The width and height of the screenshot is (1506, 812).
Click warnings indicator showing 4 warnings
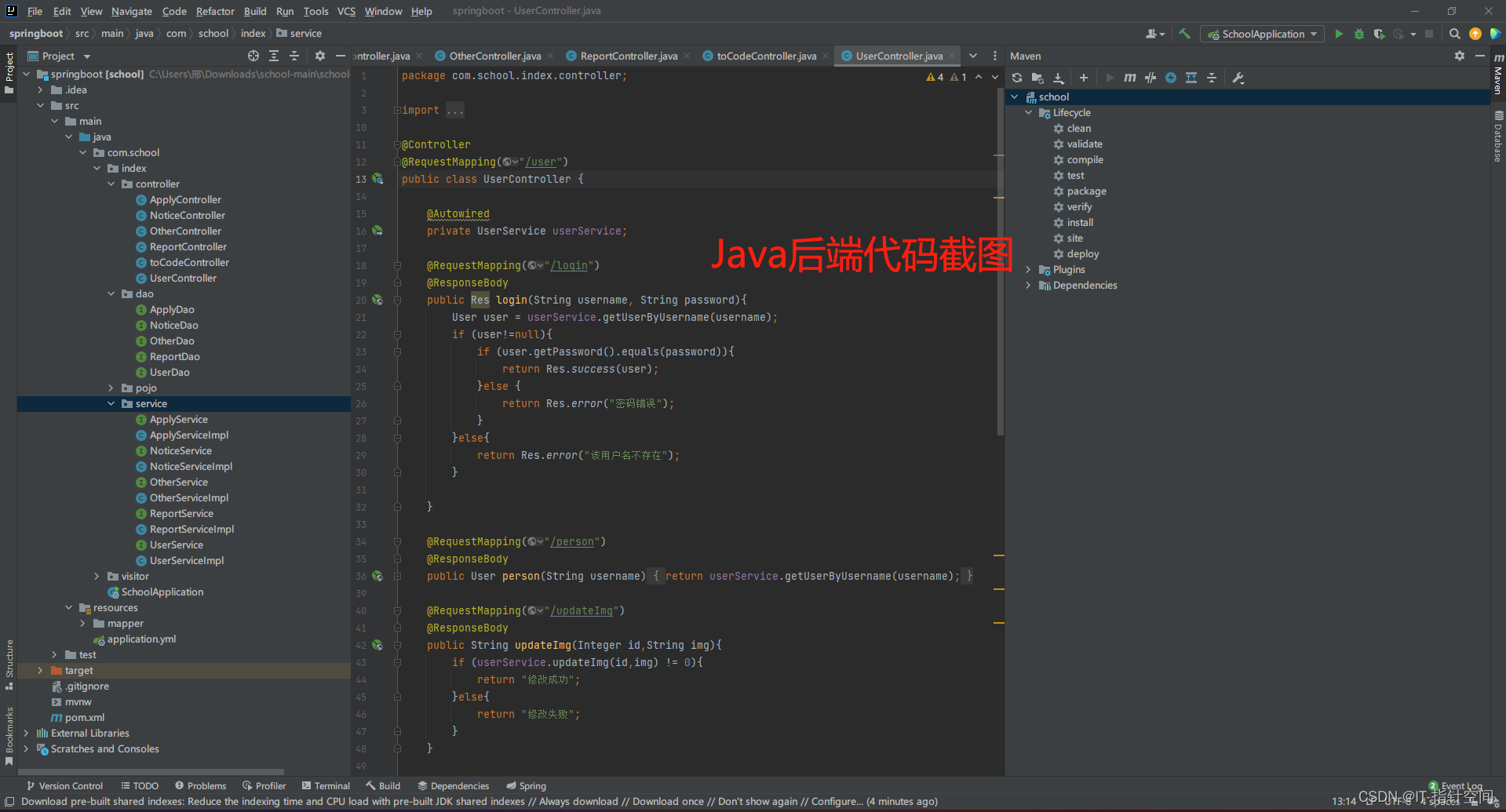935,77
